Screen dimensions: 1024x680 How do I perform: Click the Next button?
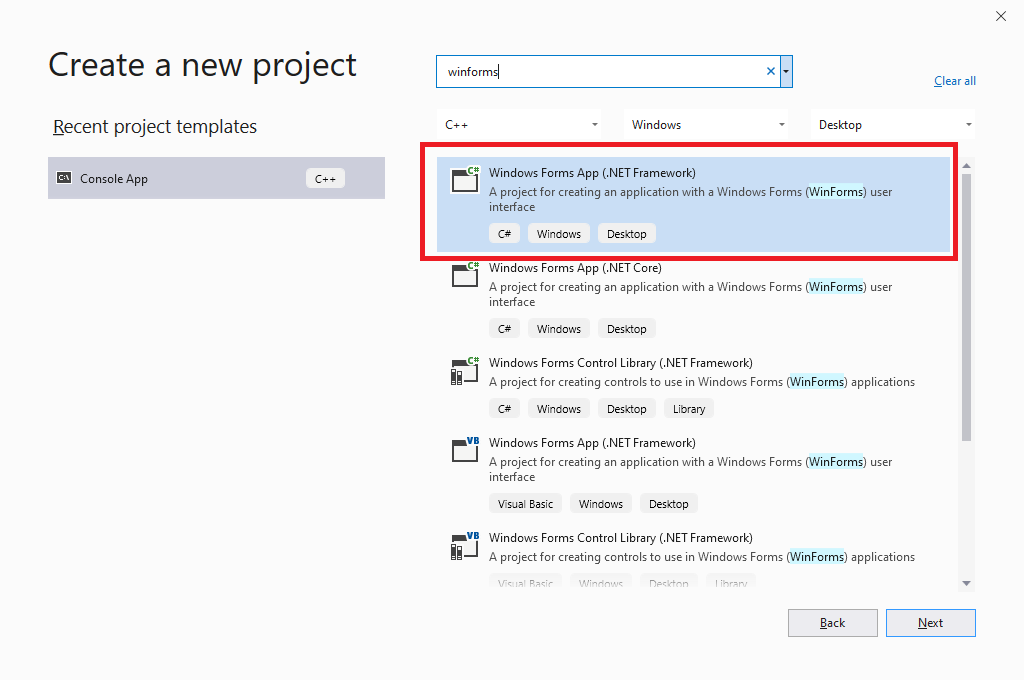[931, 623]
